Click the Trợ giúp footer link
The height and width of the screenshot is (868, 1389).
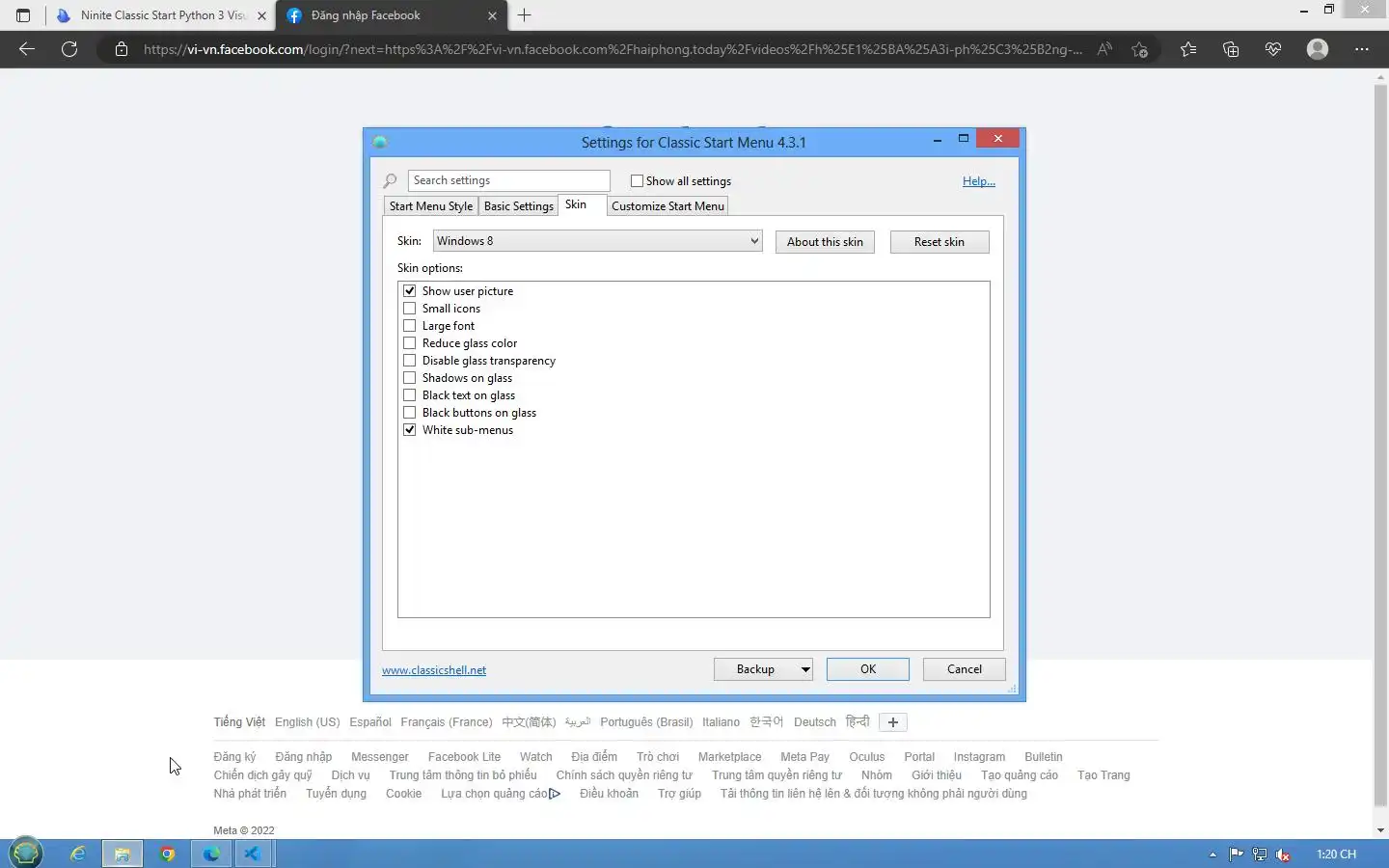[679, 794]
